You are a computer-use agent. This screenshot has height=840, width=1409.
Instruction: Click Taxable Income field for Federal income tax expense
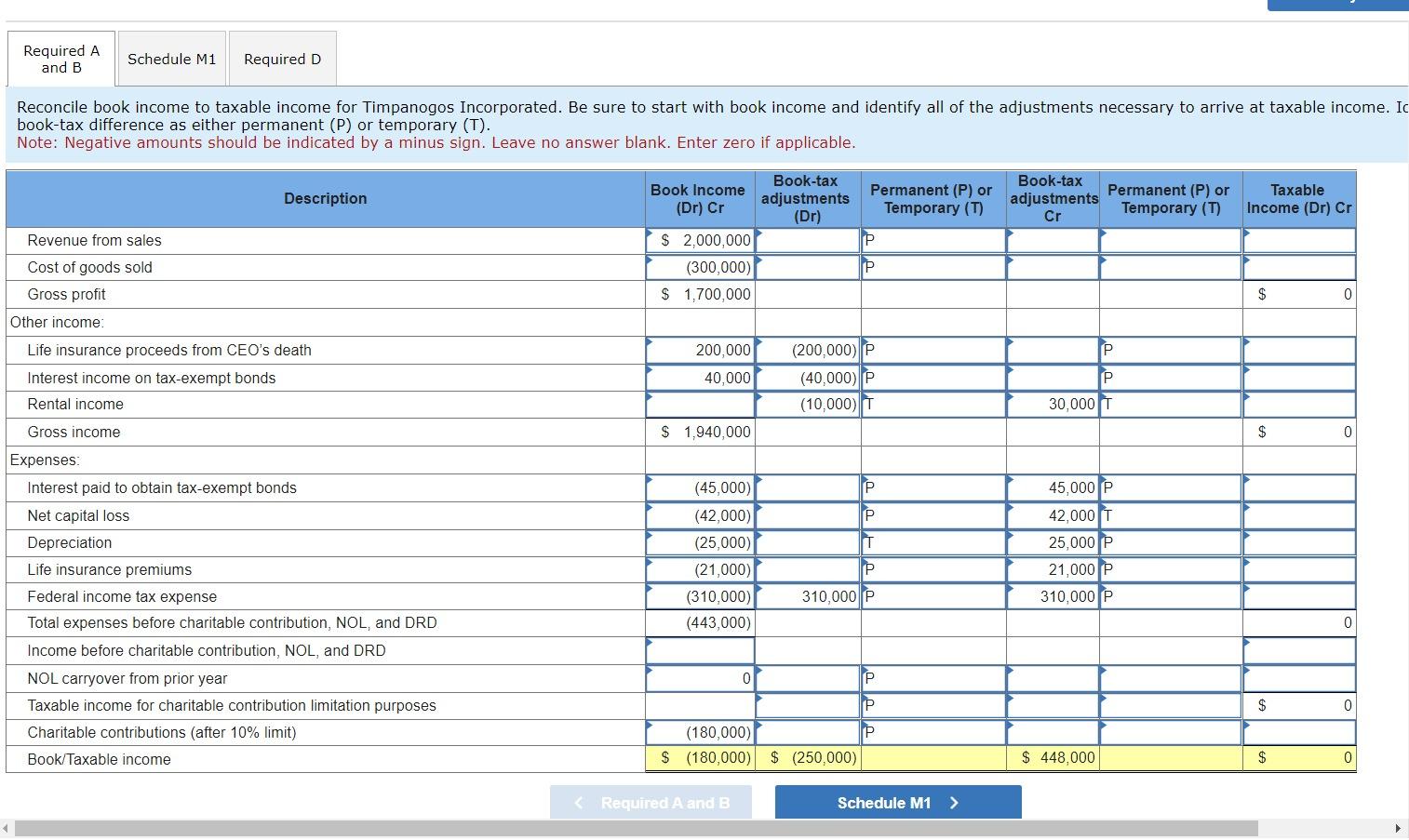coord(1299,596)
